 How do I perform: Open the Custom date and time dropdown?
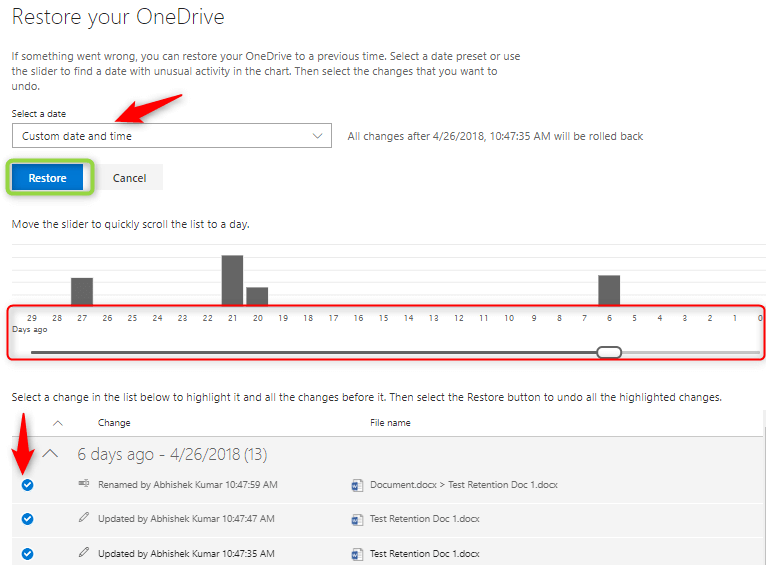[171, 136]
